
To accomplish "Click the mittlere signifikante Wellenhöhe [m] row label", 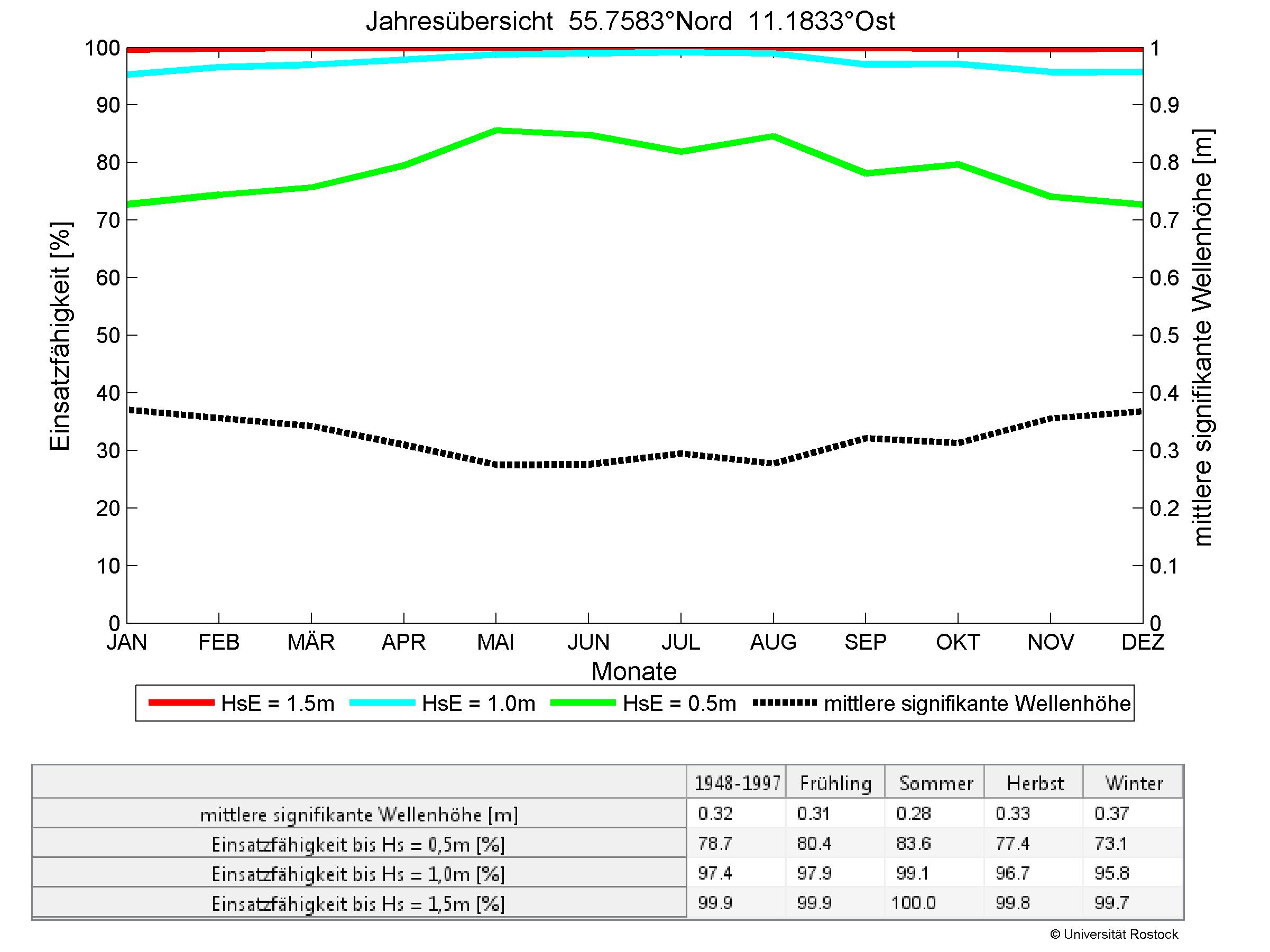I will click(x=359, y=814).
